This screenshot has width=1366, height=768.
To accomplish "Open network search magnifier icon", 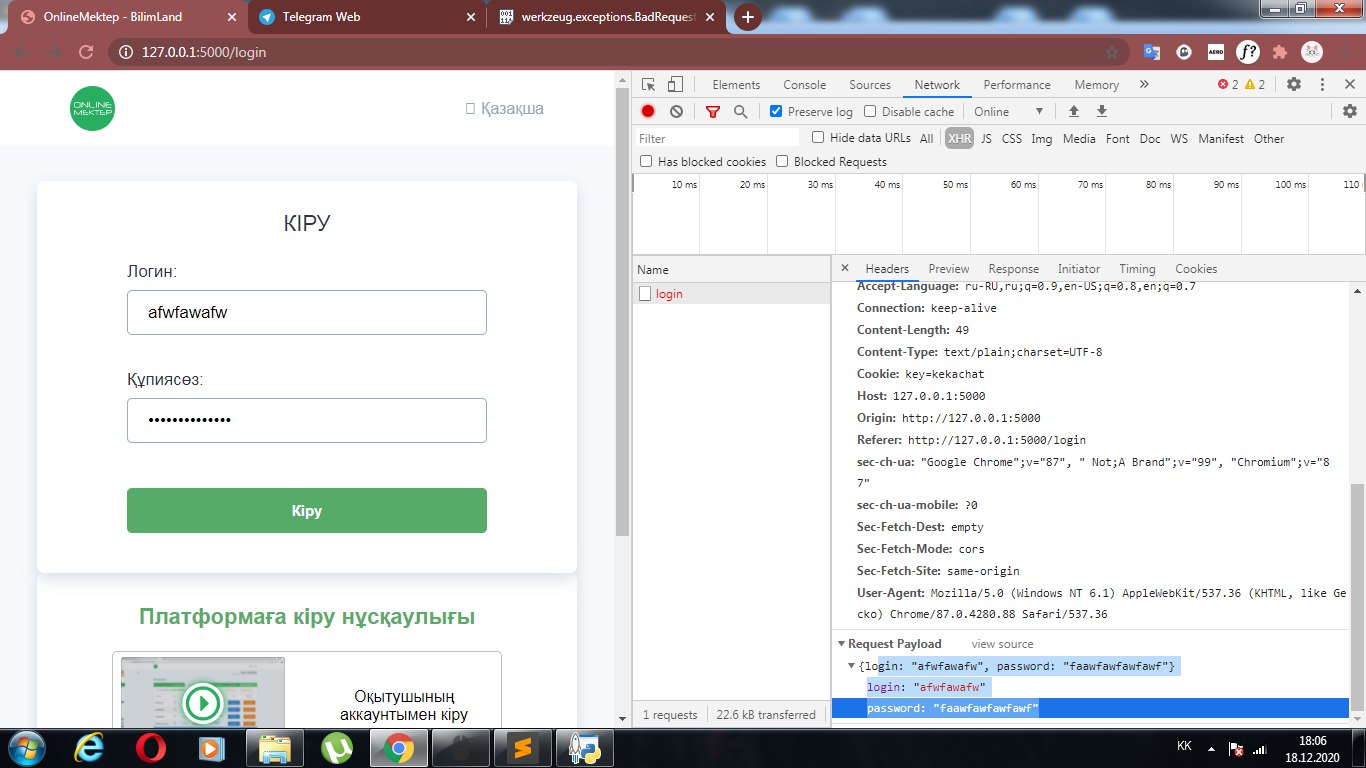I will [x=741, y=112].
